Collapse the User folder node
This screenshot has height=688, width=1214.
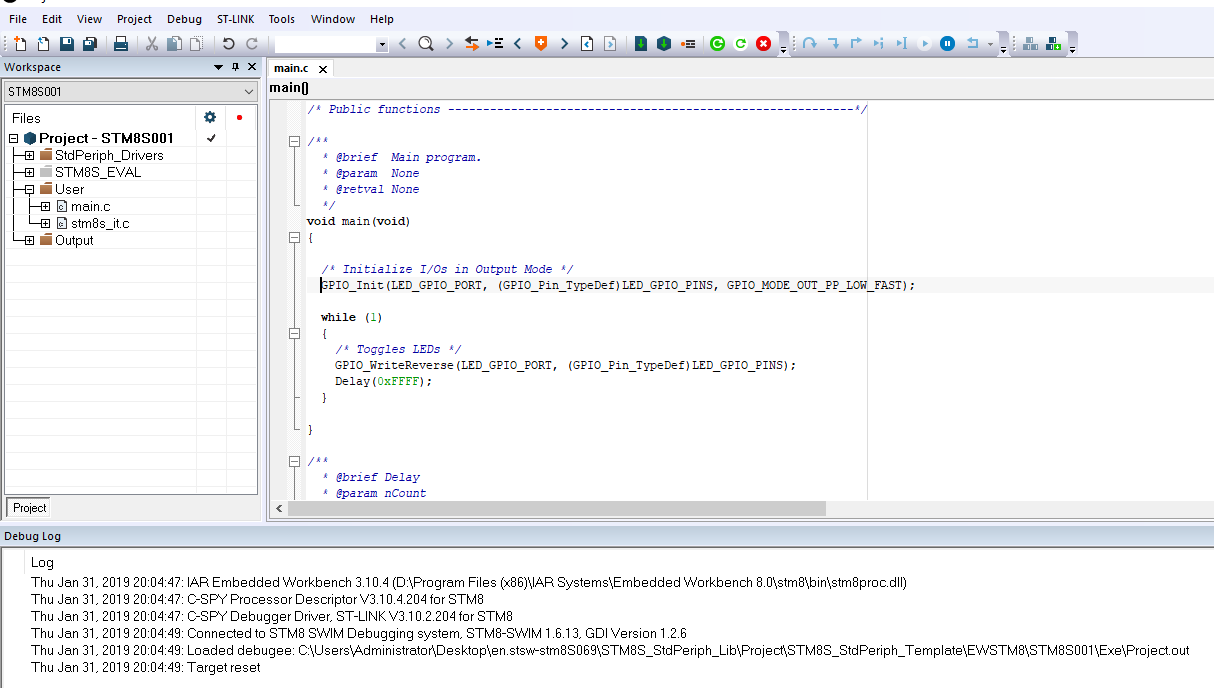coord(29,189)
